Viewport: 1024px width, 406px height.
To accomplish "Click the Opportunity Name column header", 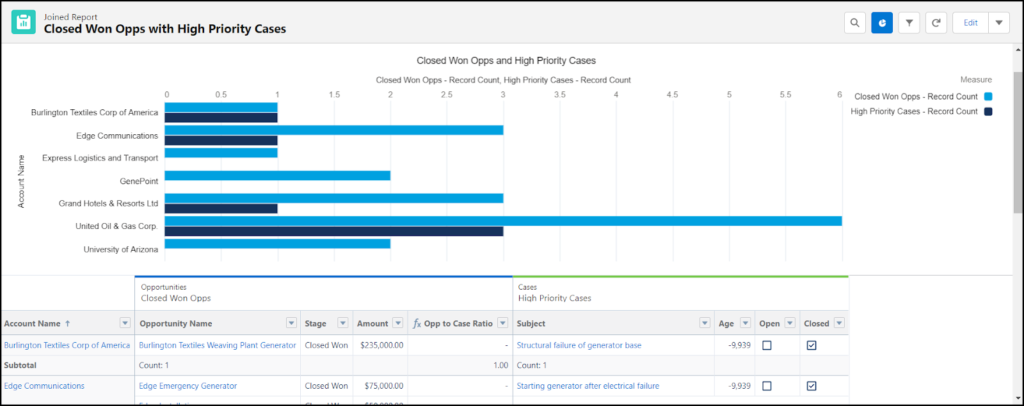I will [176, 323].
